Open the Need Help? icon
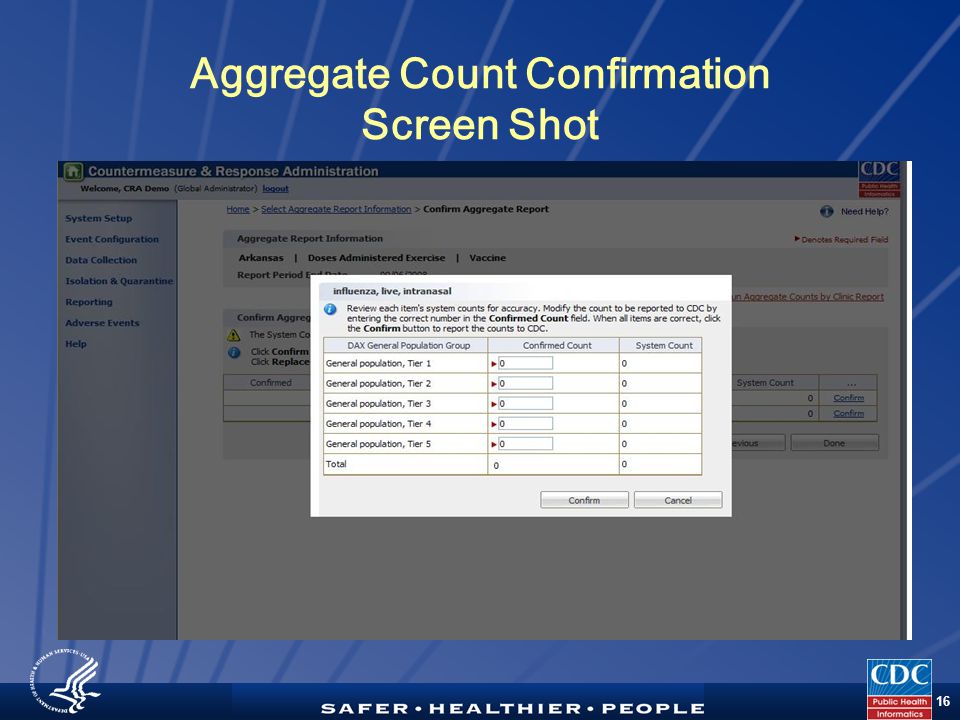The image size is (960, 720). pyautogui.click(x=827, y=211)
